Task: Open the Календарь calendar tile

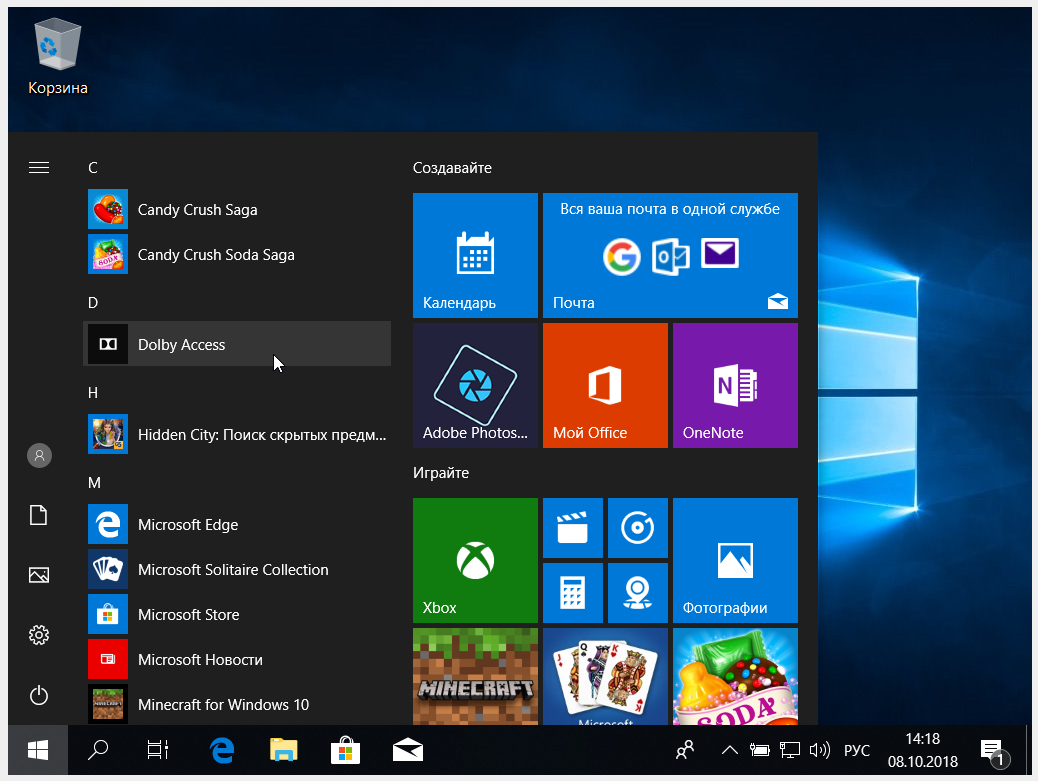Action: point(475,255)
